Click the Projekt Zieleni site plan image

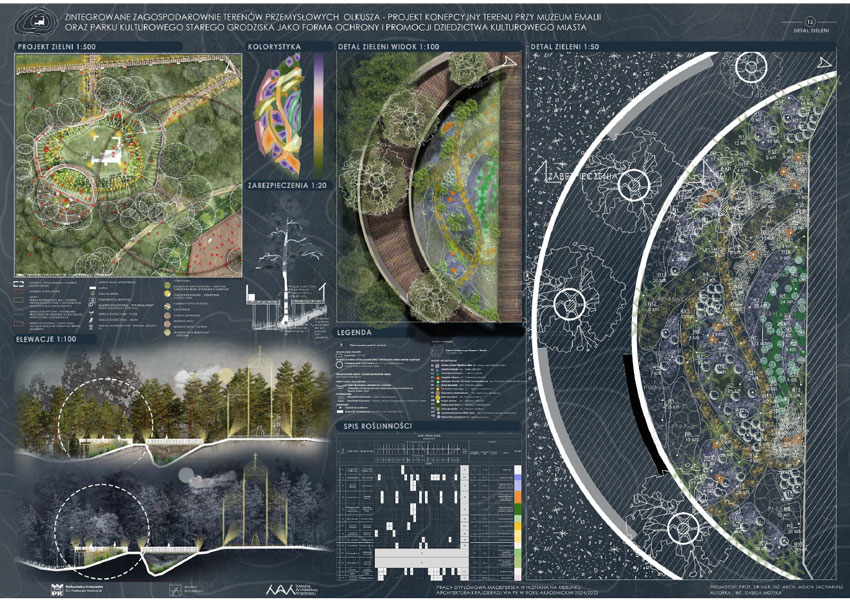(128, 165)
